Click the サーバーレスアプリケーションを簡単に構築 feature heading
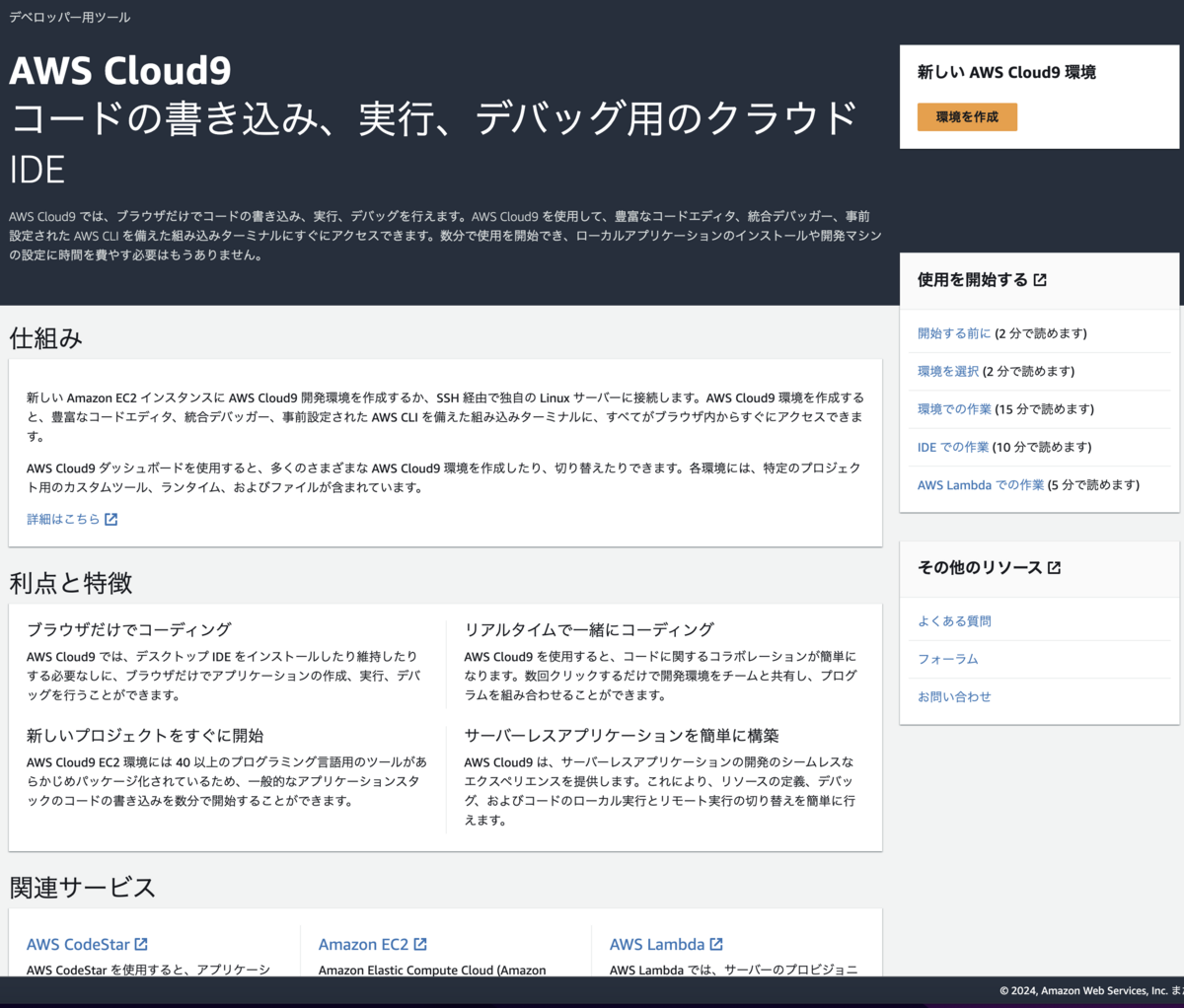 coord(622,736)
